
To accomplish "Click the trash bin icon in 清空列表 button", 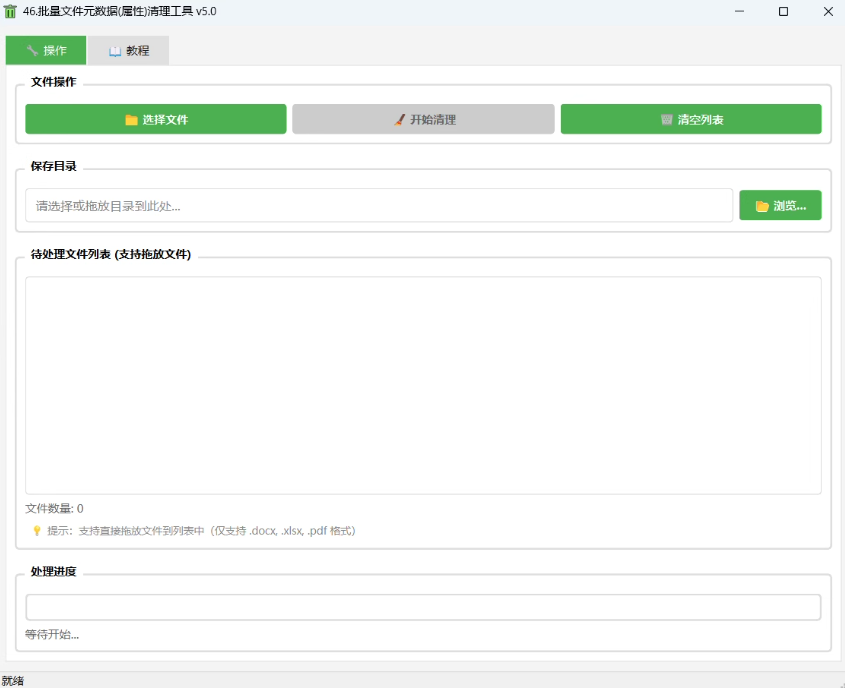I will coord(666,120).
